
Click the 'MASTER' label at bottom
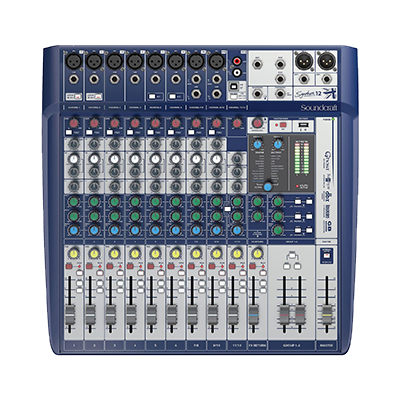click(327, 345)
